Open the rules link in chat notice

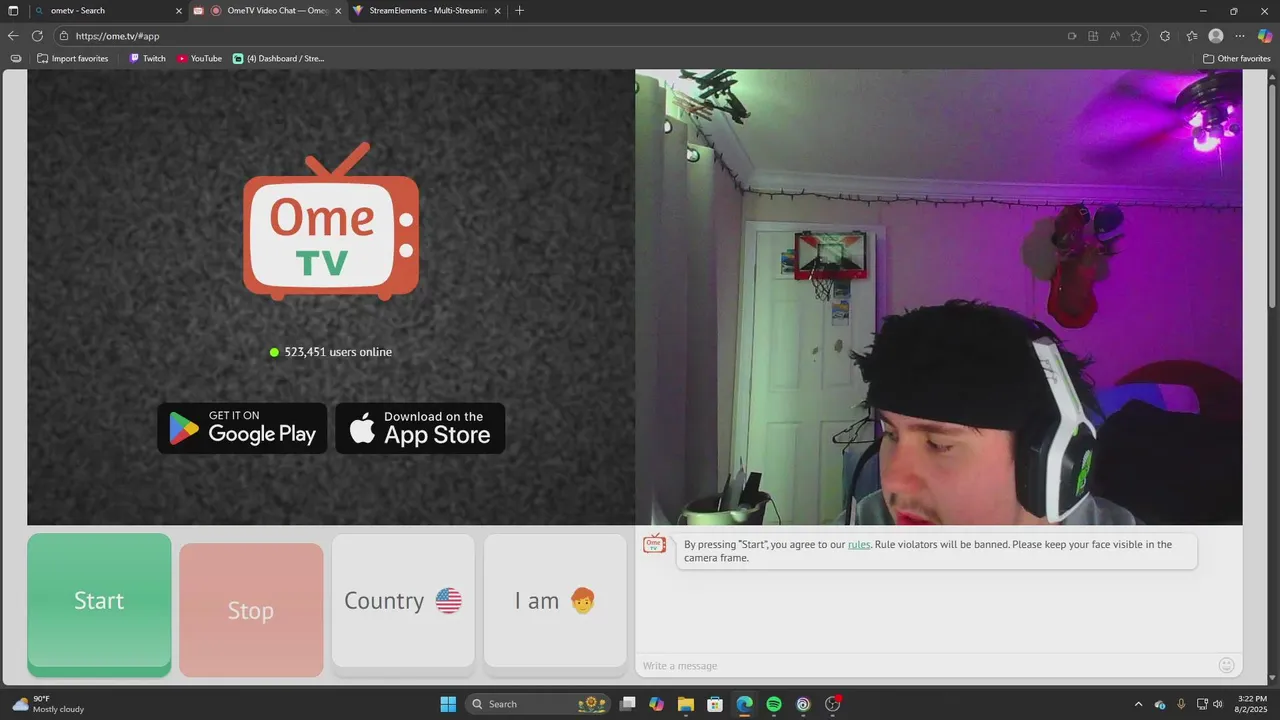pos(859,545)
